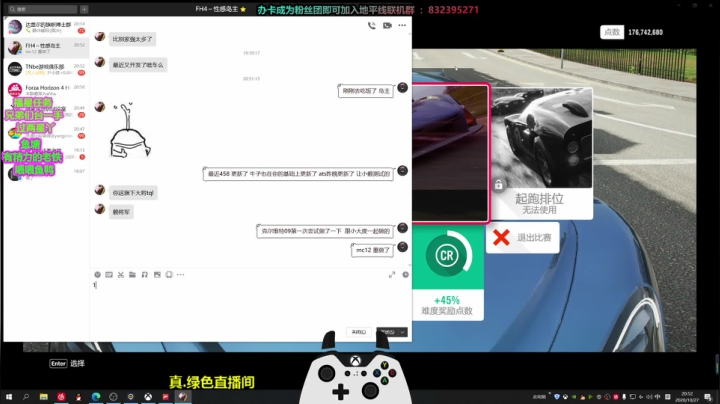Open the NetEase Music taskbar icon
The image size is (720, 404).
(61, 397)
